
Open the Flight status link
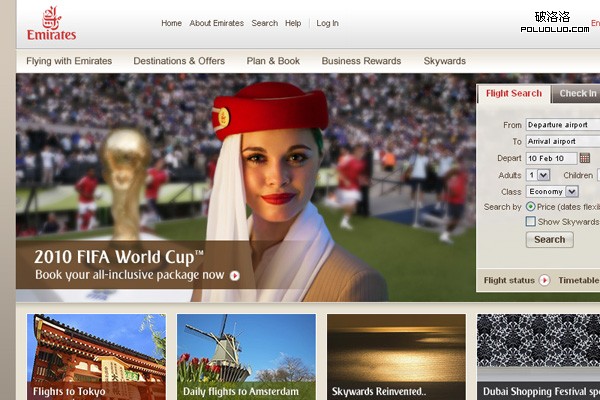509,280
